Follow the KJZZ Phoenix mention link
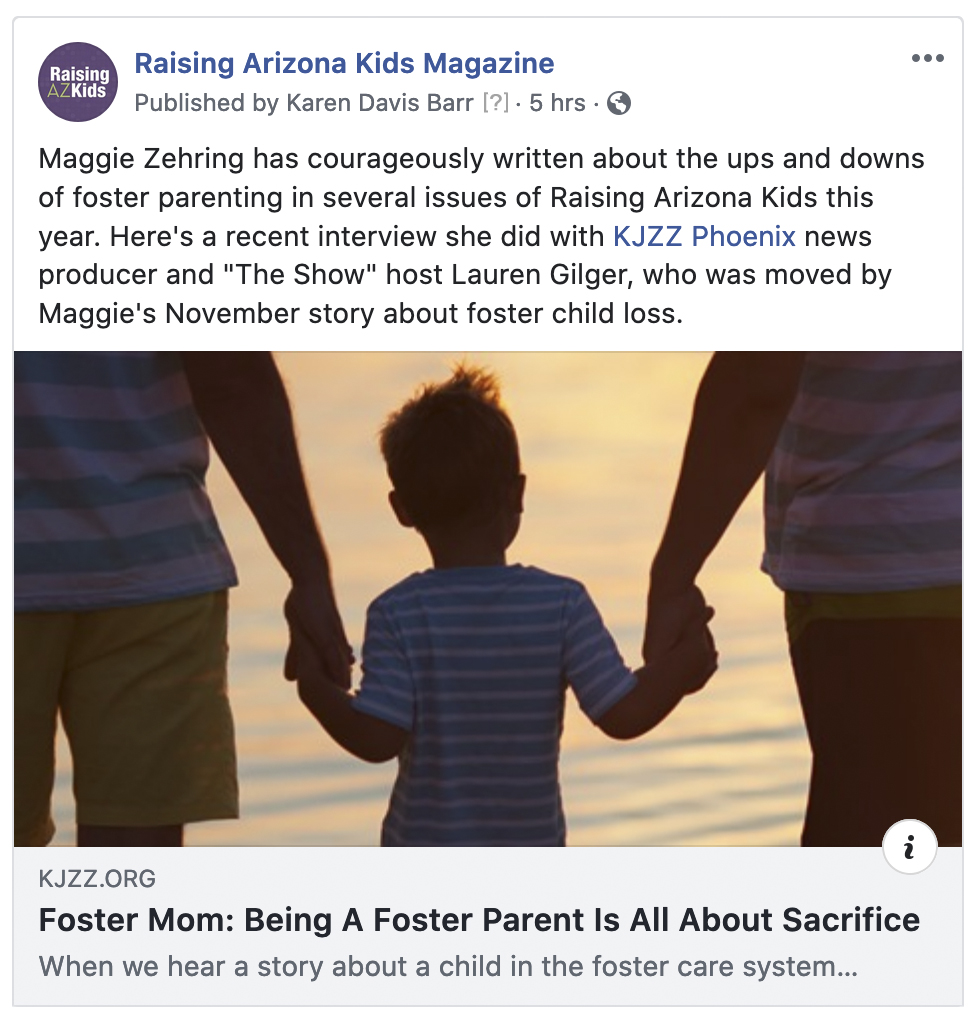978x1028 pixels. (x=704, y=237)
